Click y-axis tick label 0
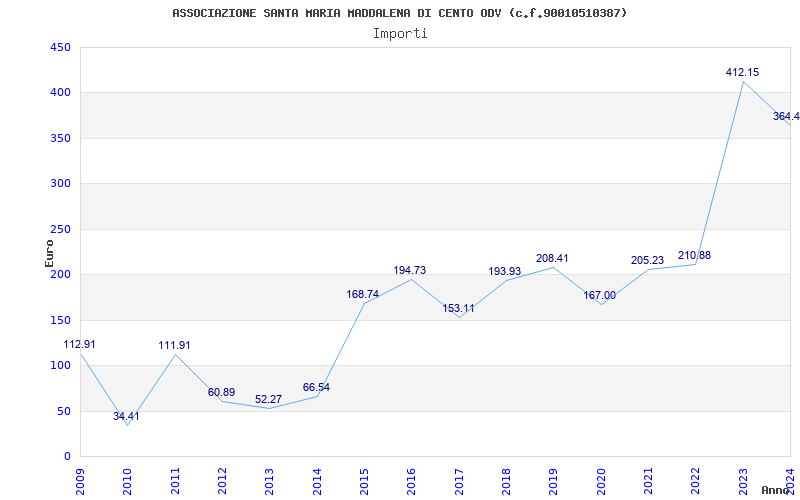The height and width of the screenshot is (500, 800). [67, 457]
